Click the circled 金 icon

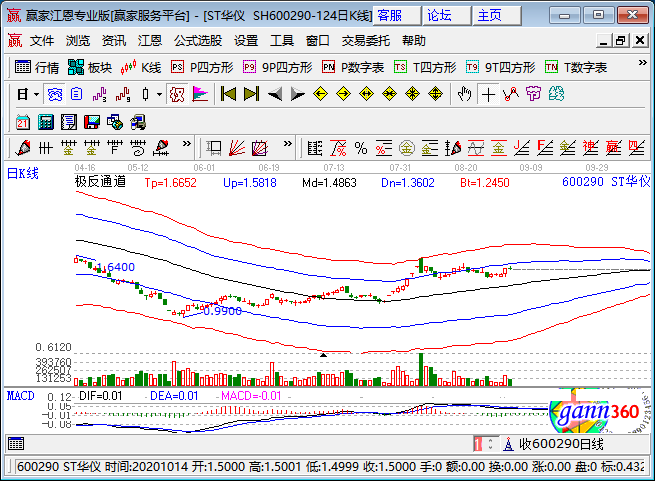(406, 148)
